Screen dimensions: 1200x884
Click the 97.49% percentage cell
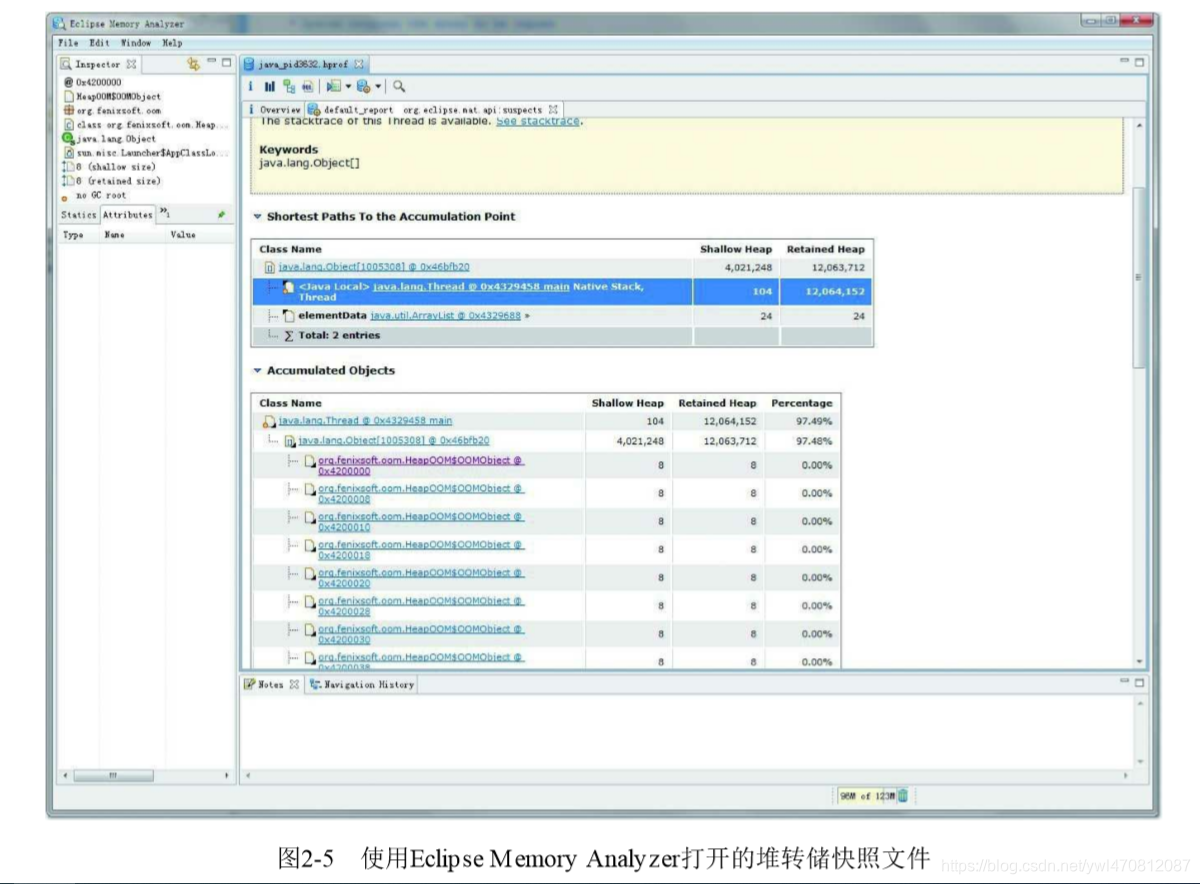coord(815,421)
